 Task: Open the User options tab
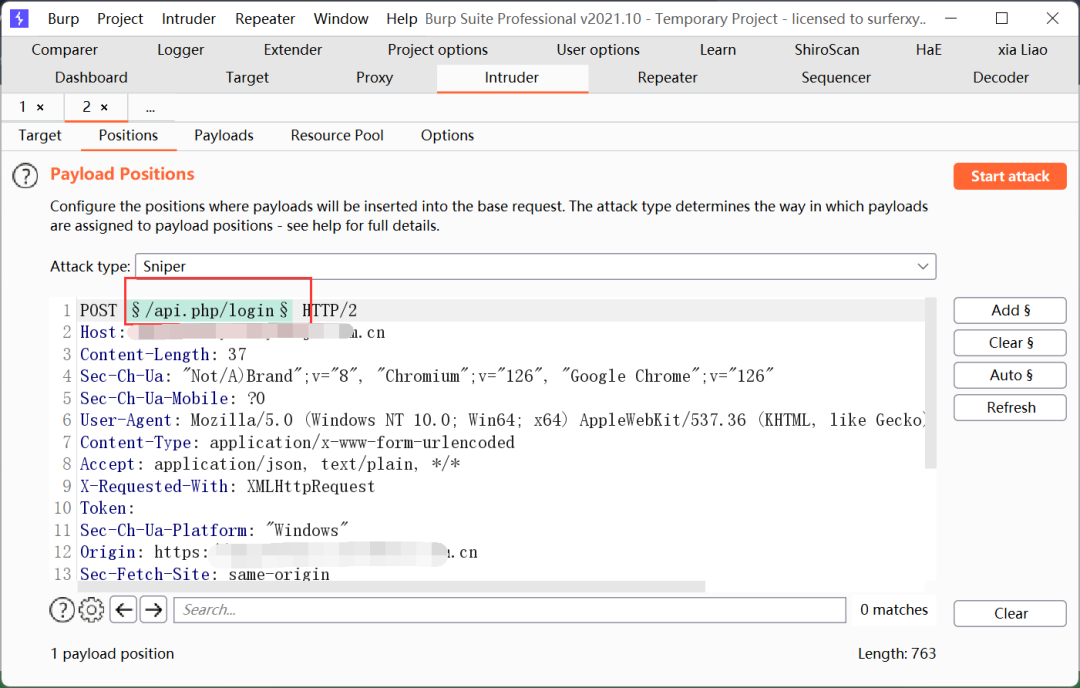click(x=598, y=50)
